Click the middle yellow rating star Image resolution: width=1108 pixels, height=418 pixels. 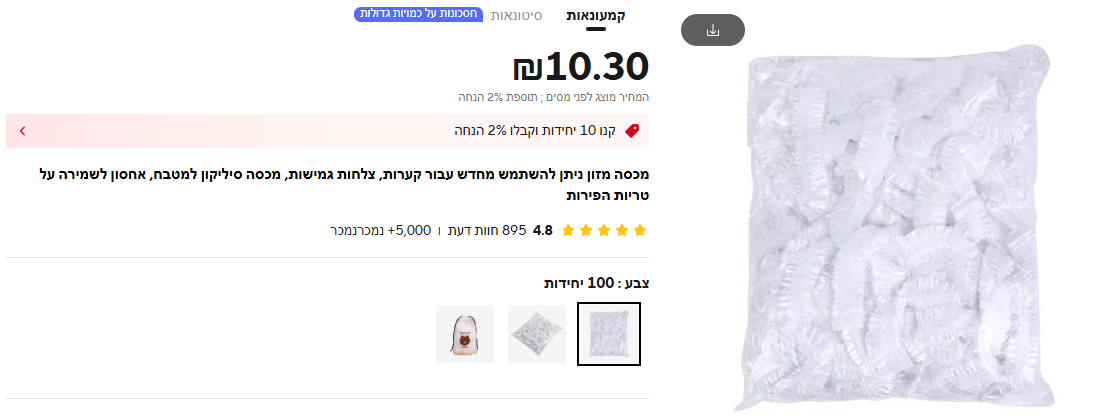(604, 230)
